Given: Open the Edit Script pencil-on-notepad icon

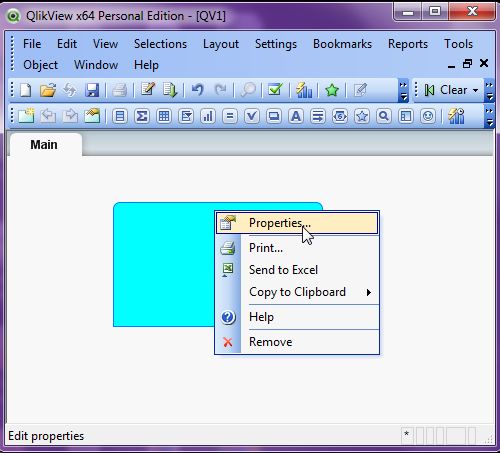Looking at the screenshot, I should (x=148, y=90).
